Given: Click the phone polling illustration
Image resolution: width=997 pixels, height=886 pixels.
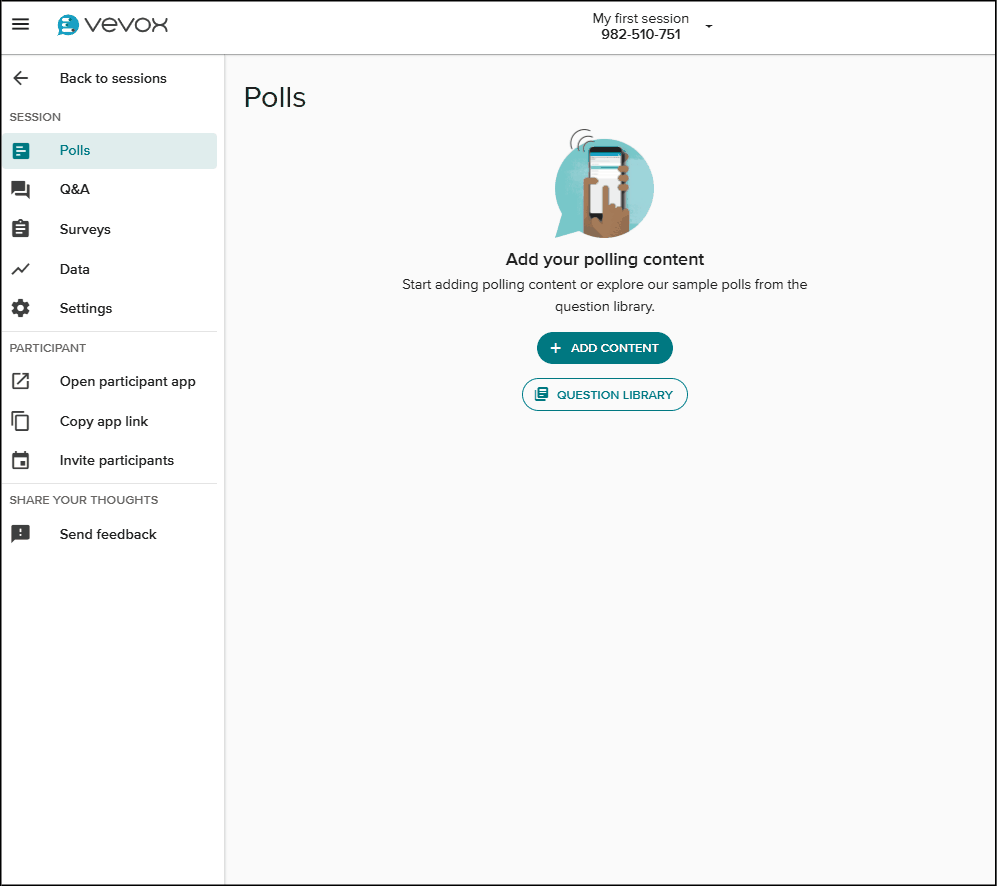Looking at the screenshot, I should [x=604, y=186].
